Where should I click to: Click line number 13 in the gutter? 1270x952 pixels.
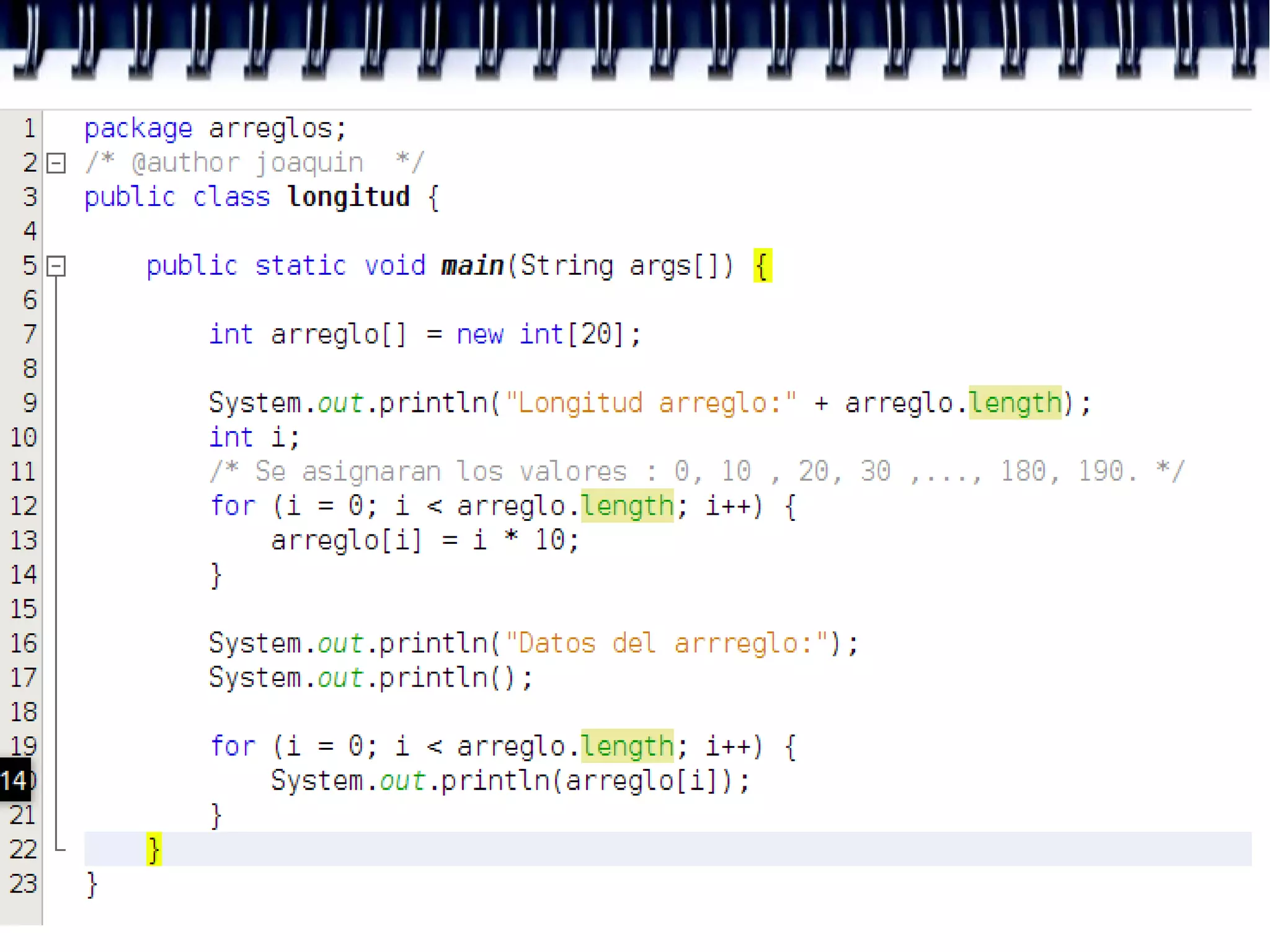coord(24,541)
